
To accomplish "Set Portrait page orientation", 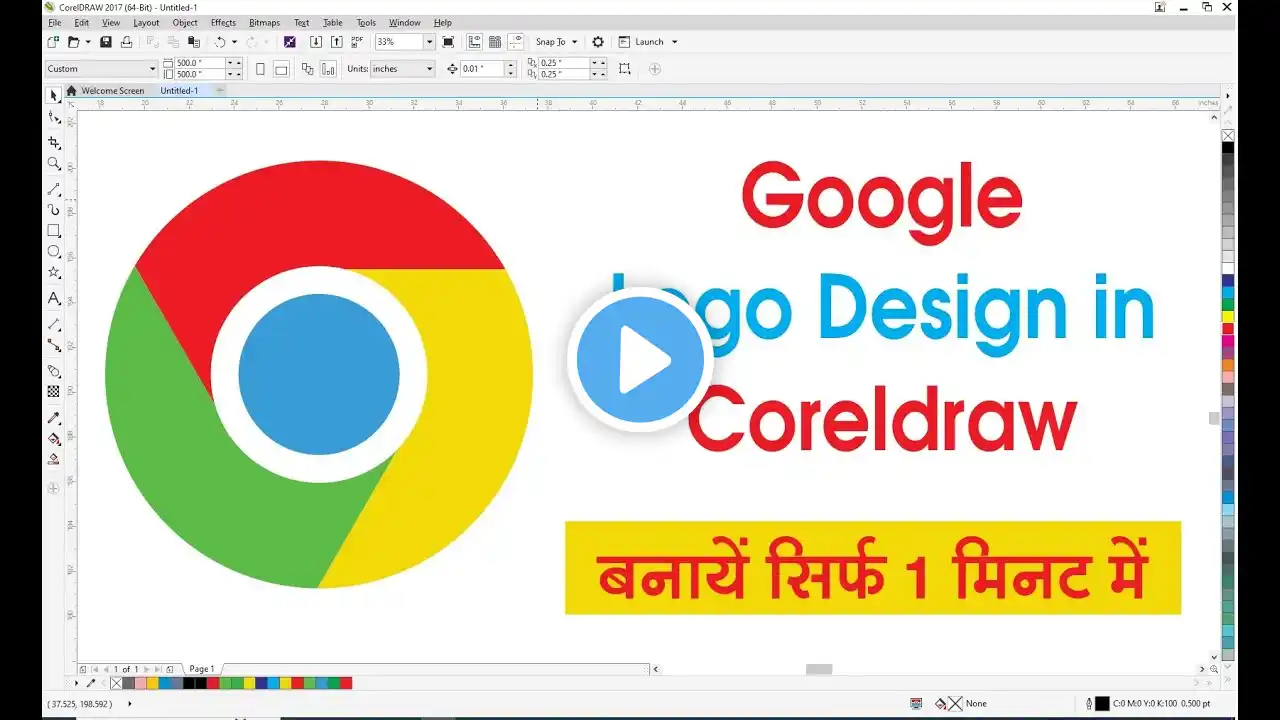I will coord(261,69).
